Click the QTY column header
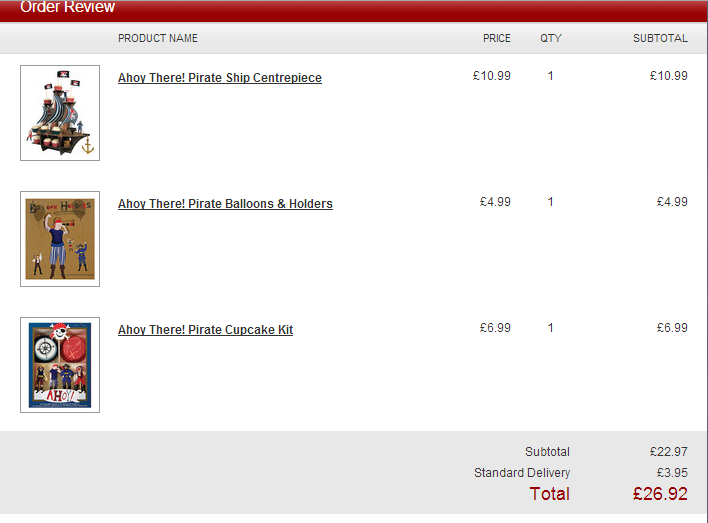 point(551,38)
